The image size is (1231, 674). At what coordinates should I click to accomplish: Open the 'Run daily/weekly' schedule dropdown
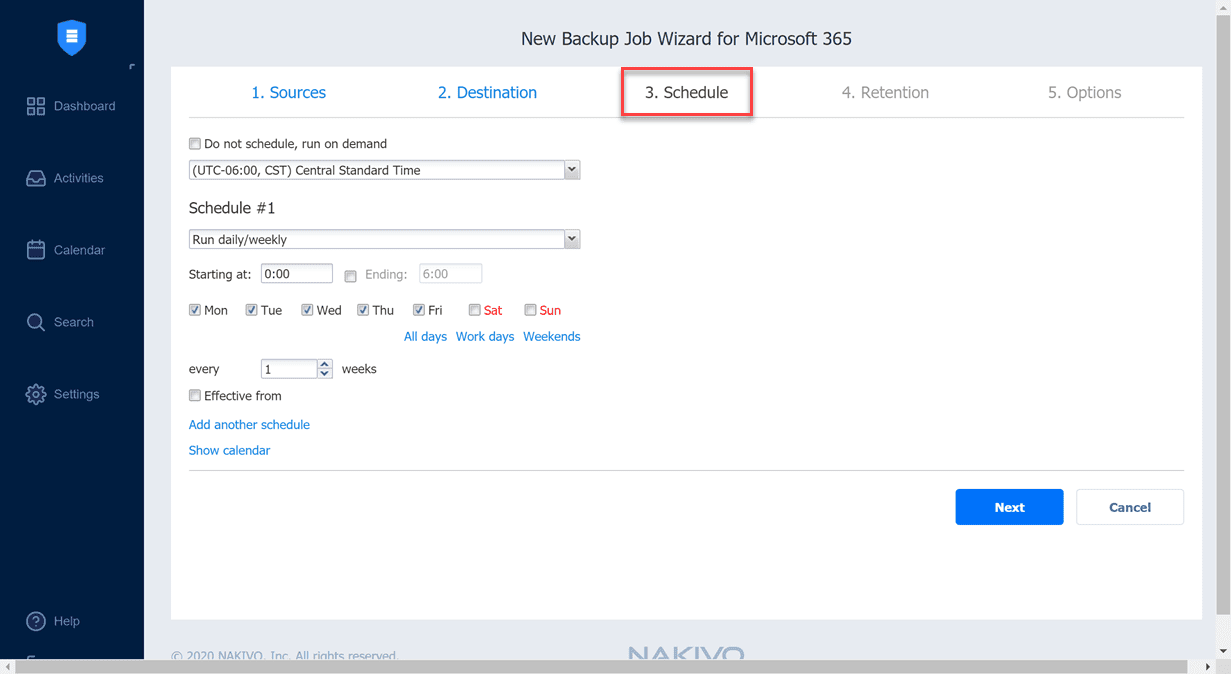[571, 238]
